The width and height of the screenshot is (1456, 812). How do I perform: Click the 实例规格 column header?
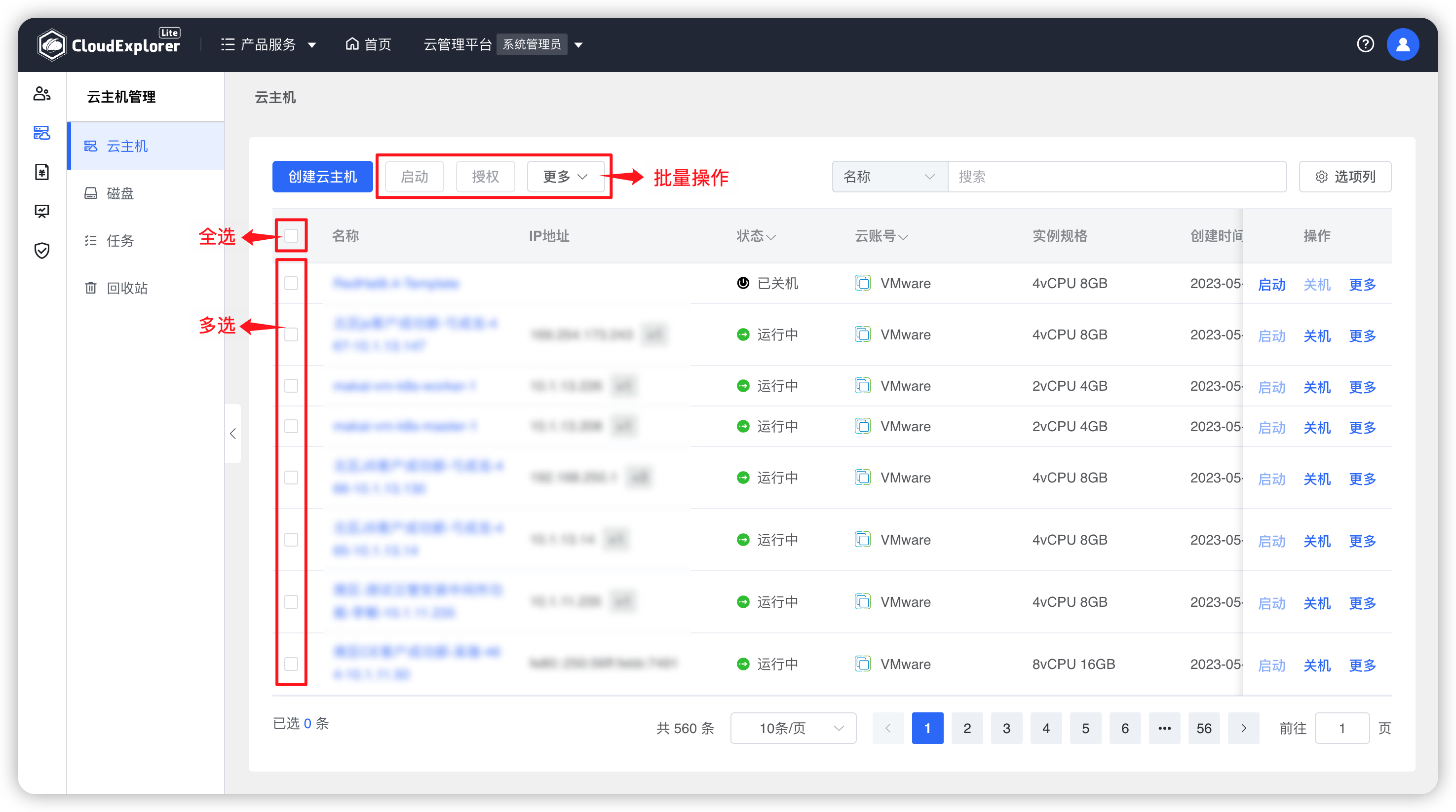tap(1060, 236)
